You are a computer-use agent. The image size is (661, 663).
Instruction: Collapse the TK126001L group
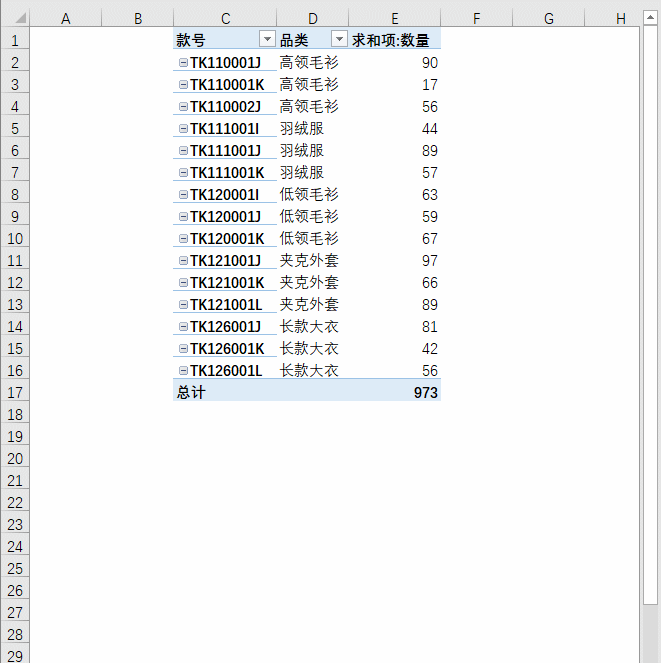tap(183, 370)
